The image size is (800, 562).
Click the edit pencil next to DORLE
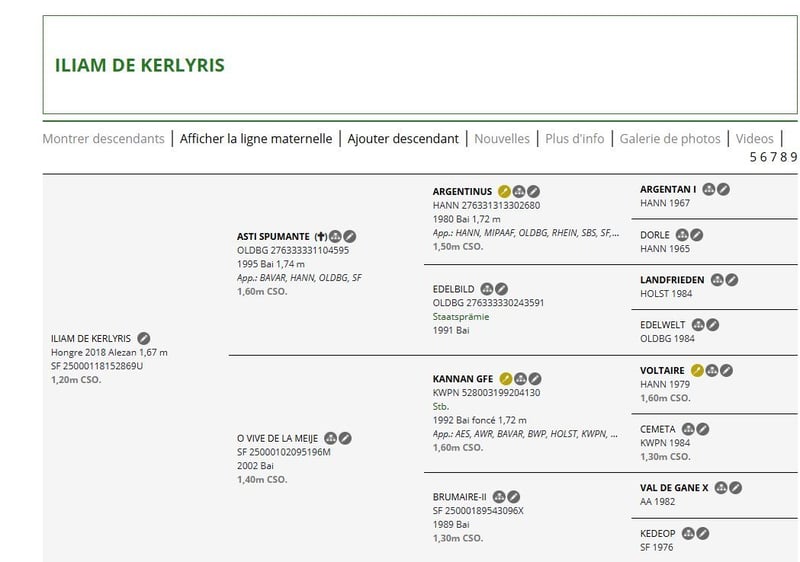tap(696, 235)
